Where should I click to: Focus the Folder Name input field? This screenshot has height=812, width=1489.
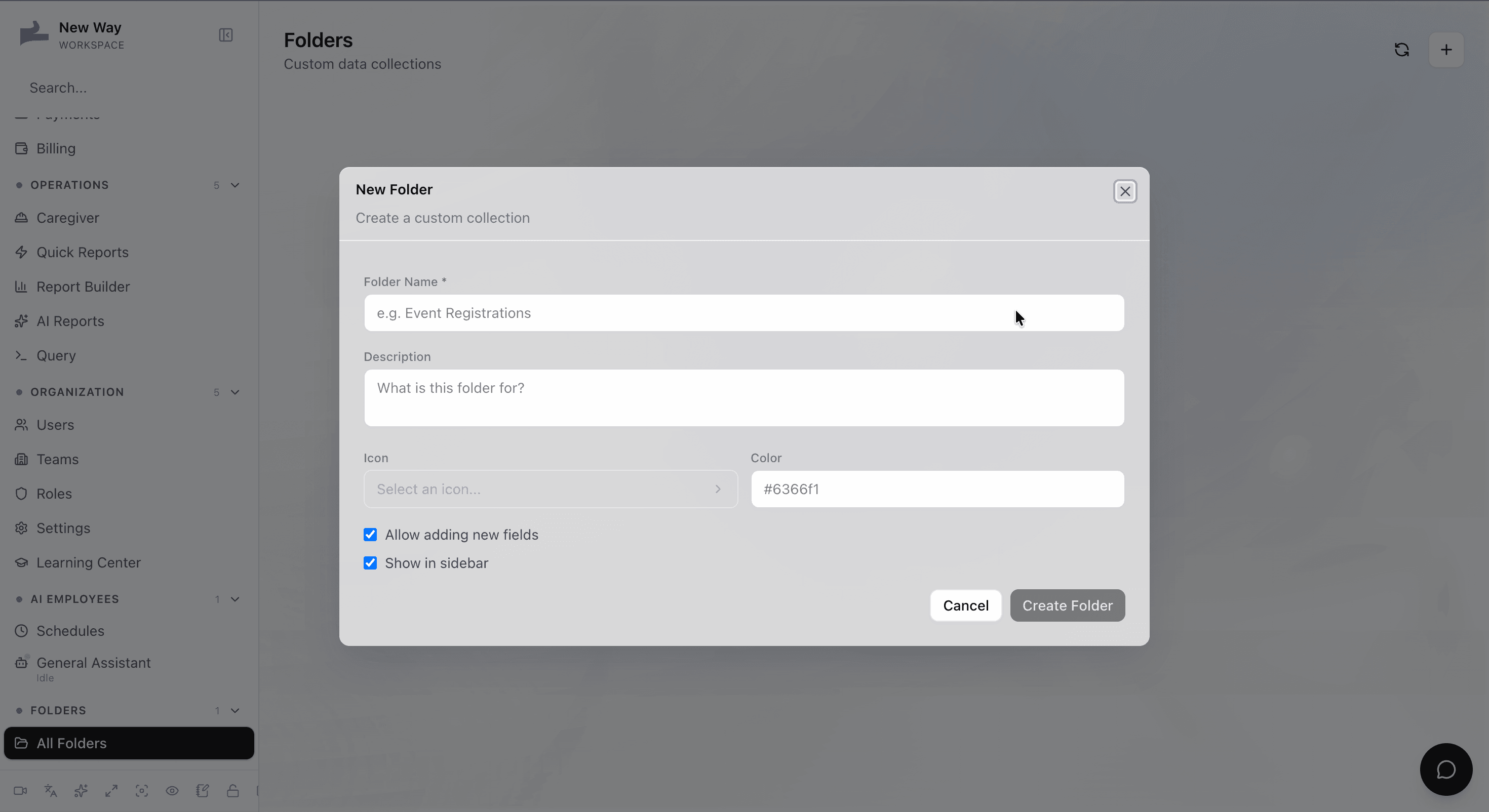click(x=744, y=313)
